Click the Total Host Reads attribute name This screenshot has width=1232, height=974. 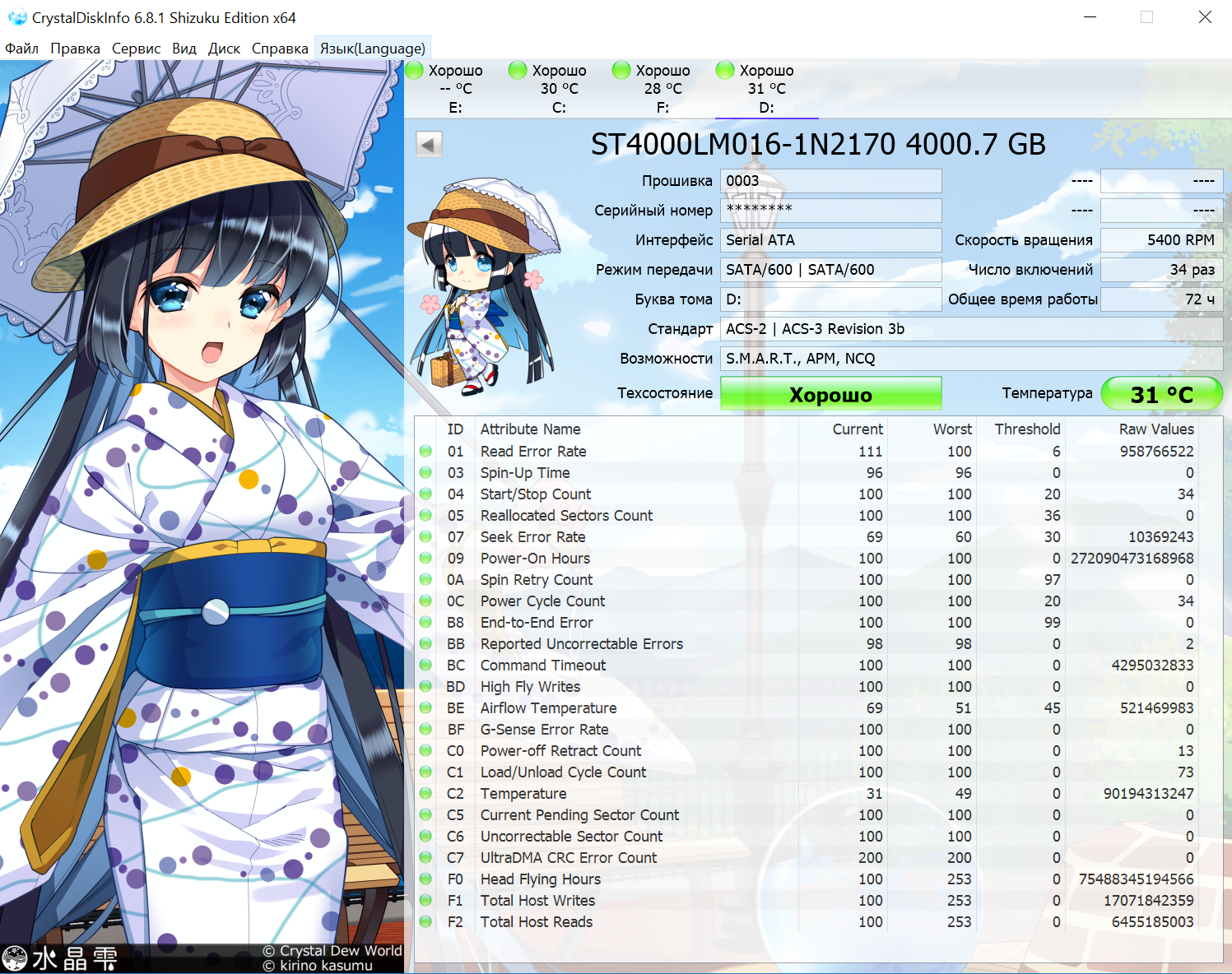pyautogui.click(x=537, y=921)
